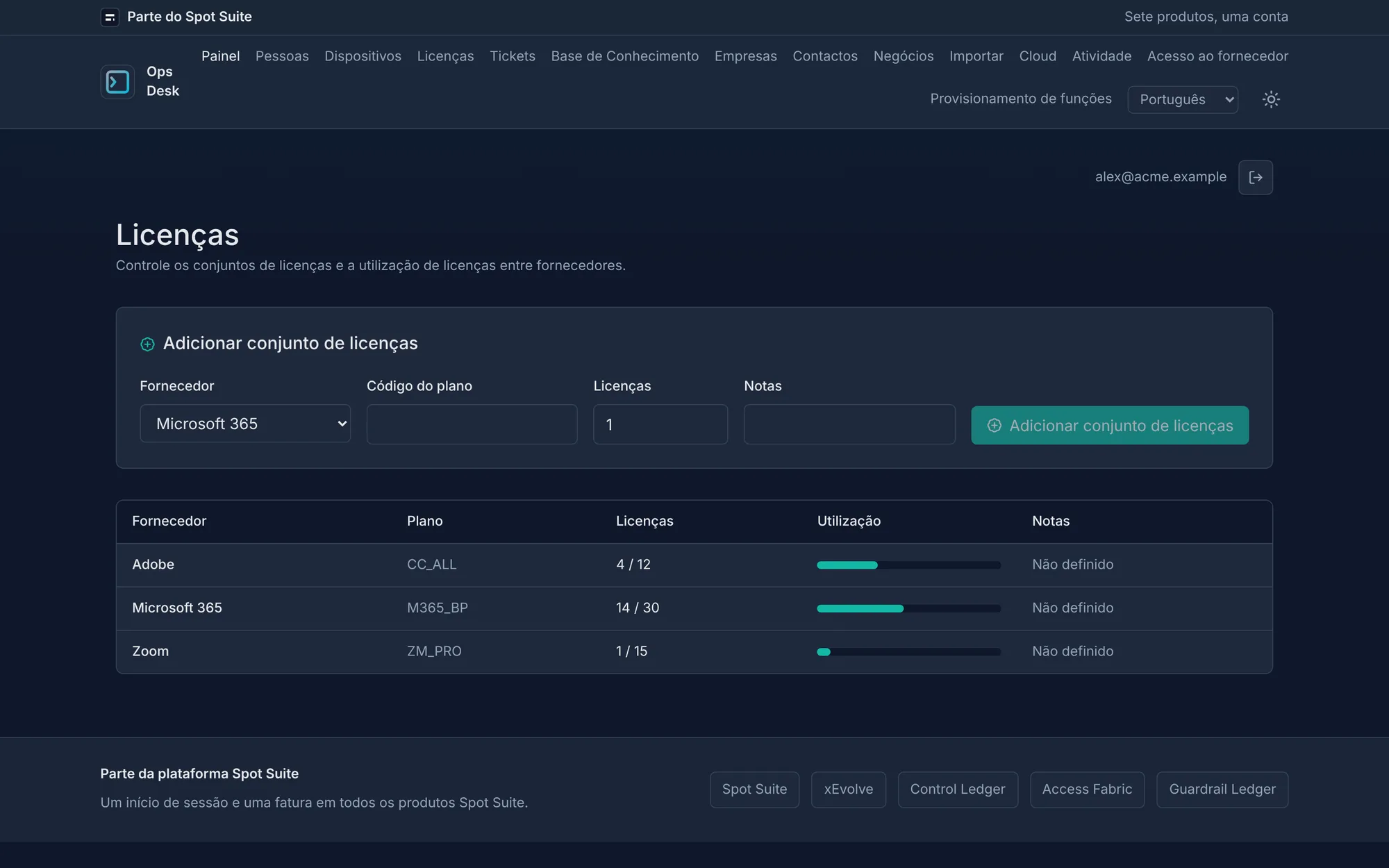1389x868 pixels.
Task: Go to the Importar page
Action: (976, 56)
